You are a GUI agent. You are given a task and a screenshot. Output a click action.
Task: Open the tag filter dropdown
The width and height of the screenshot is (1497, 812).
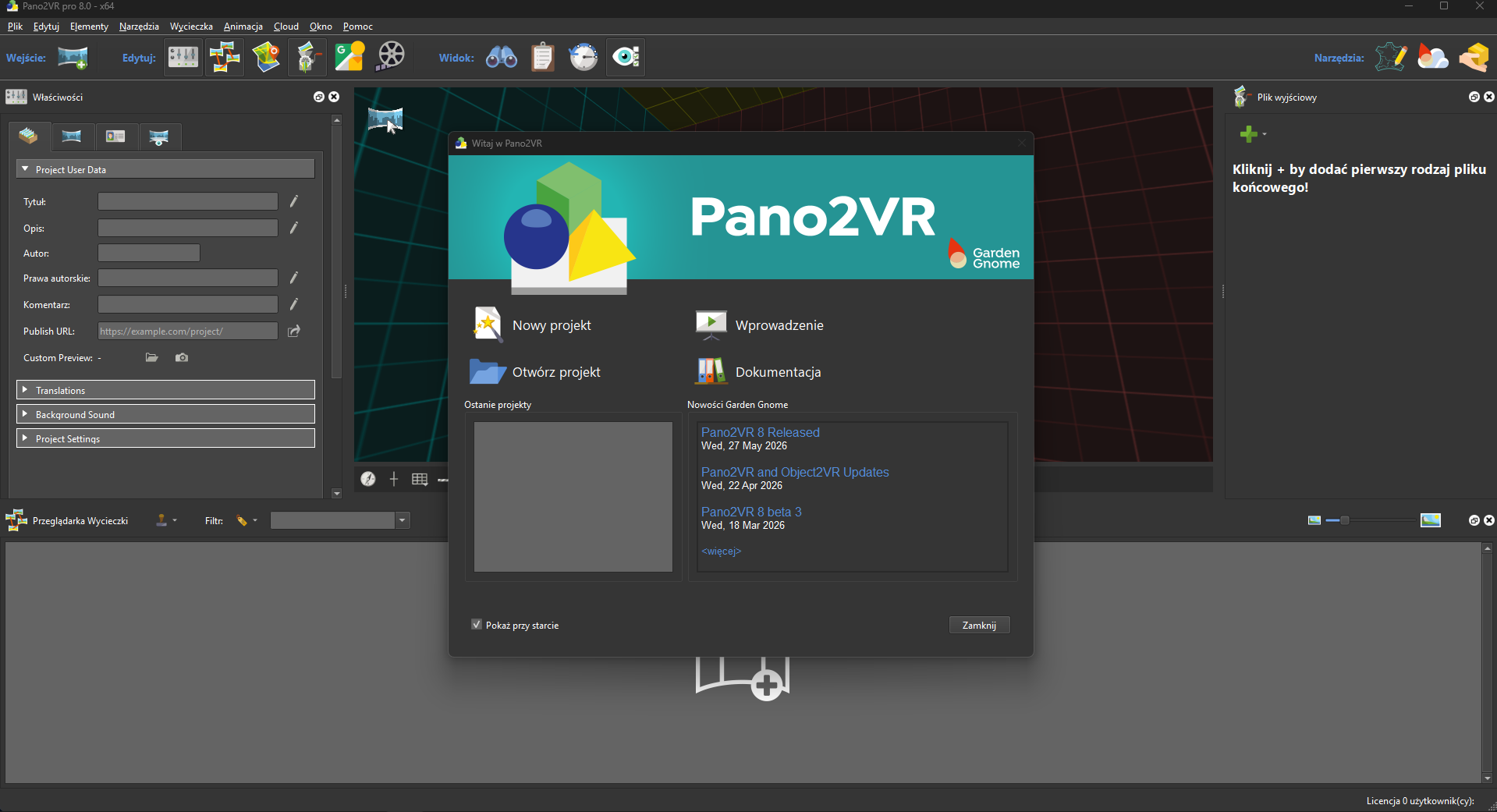[x=247, y=520]
